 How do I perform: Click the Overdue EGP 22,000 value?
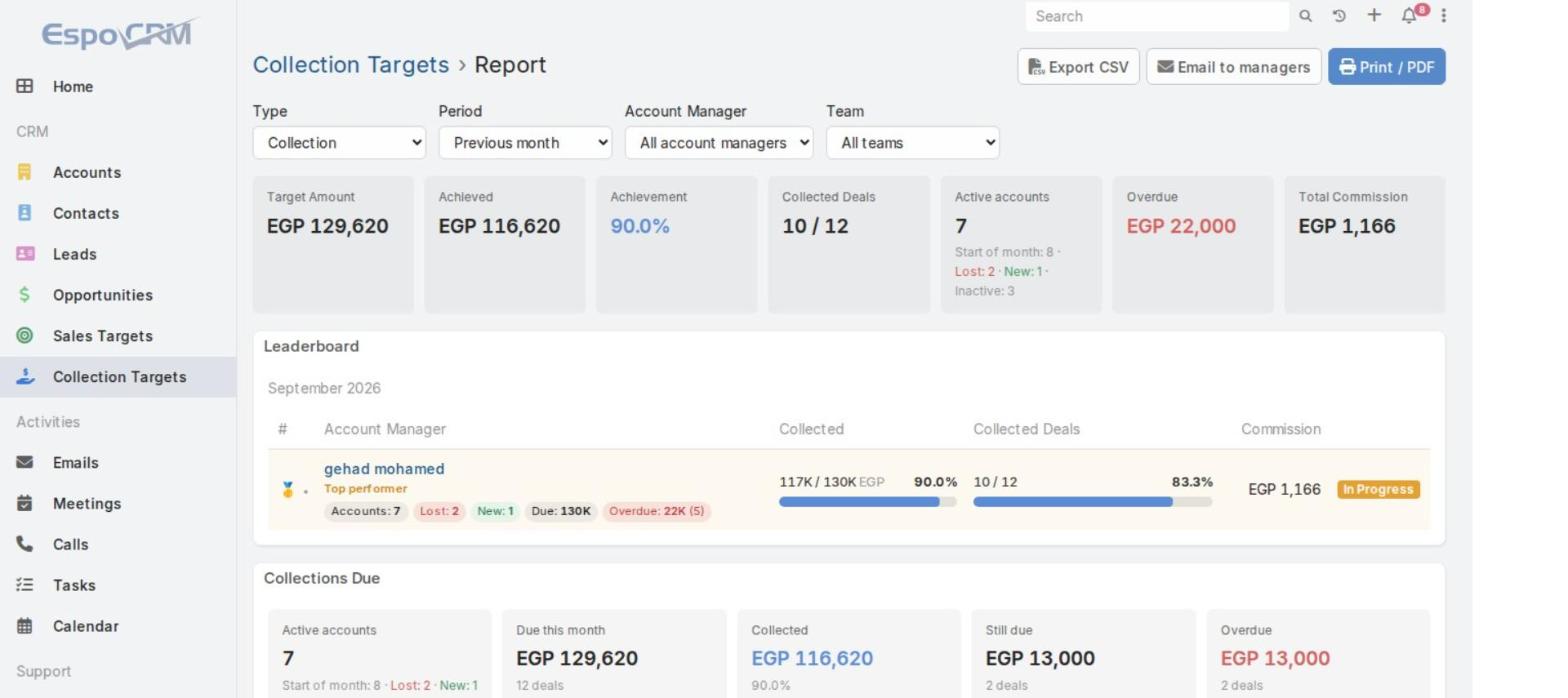[x=1181, y=226]
